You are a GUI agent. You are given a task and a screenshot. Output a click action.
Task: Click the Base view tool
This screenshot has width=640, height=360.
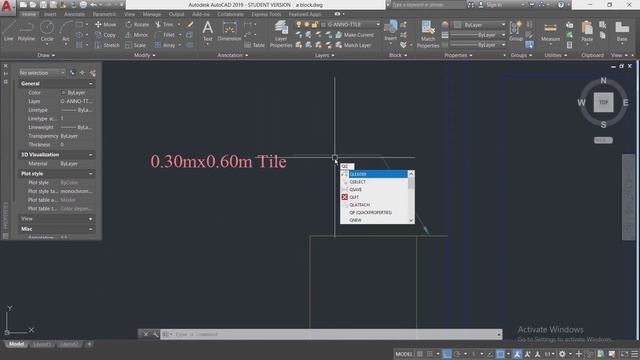point(622,32)
